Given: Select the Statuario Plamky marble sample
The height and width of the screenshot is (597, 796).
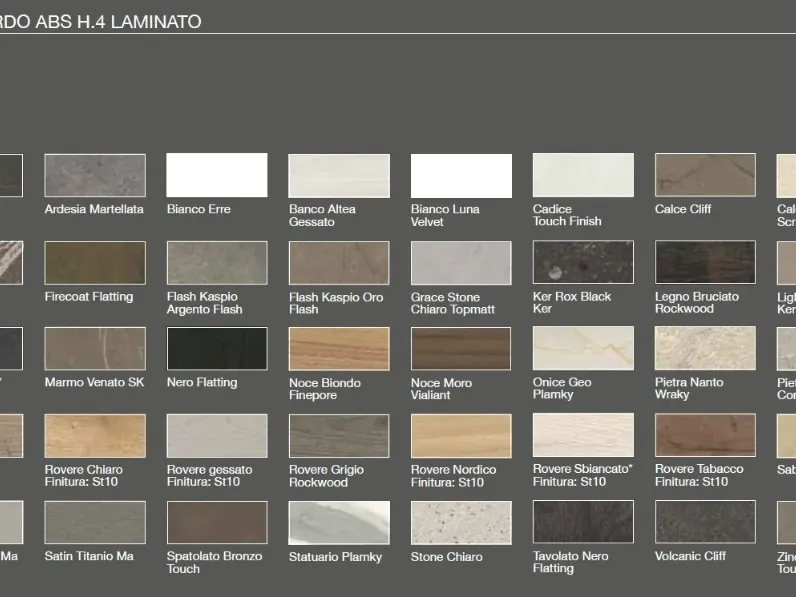Looking at the screenshot, I should (339, 523).
